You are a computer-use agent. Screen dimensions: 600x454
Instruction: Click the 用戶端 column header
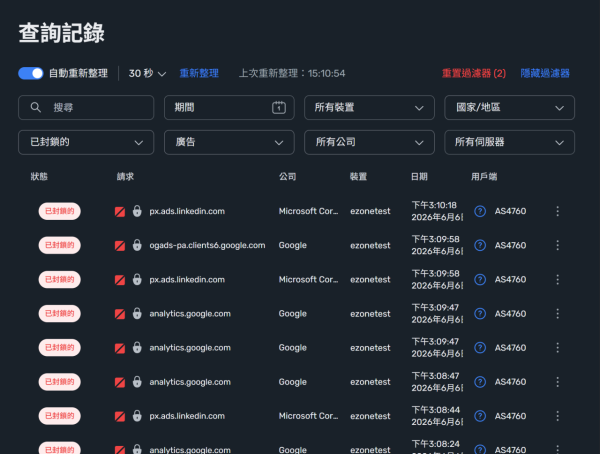pyautogui.click(x=484, y=176)
